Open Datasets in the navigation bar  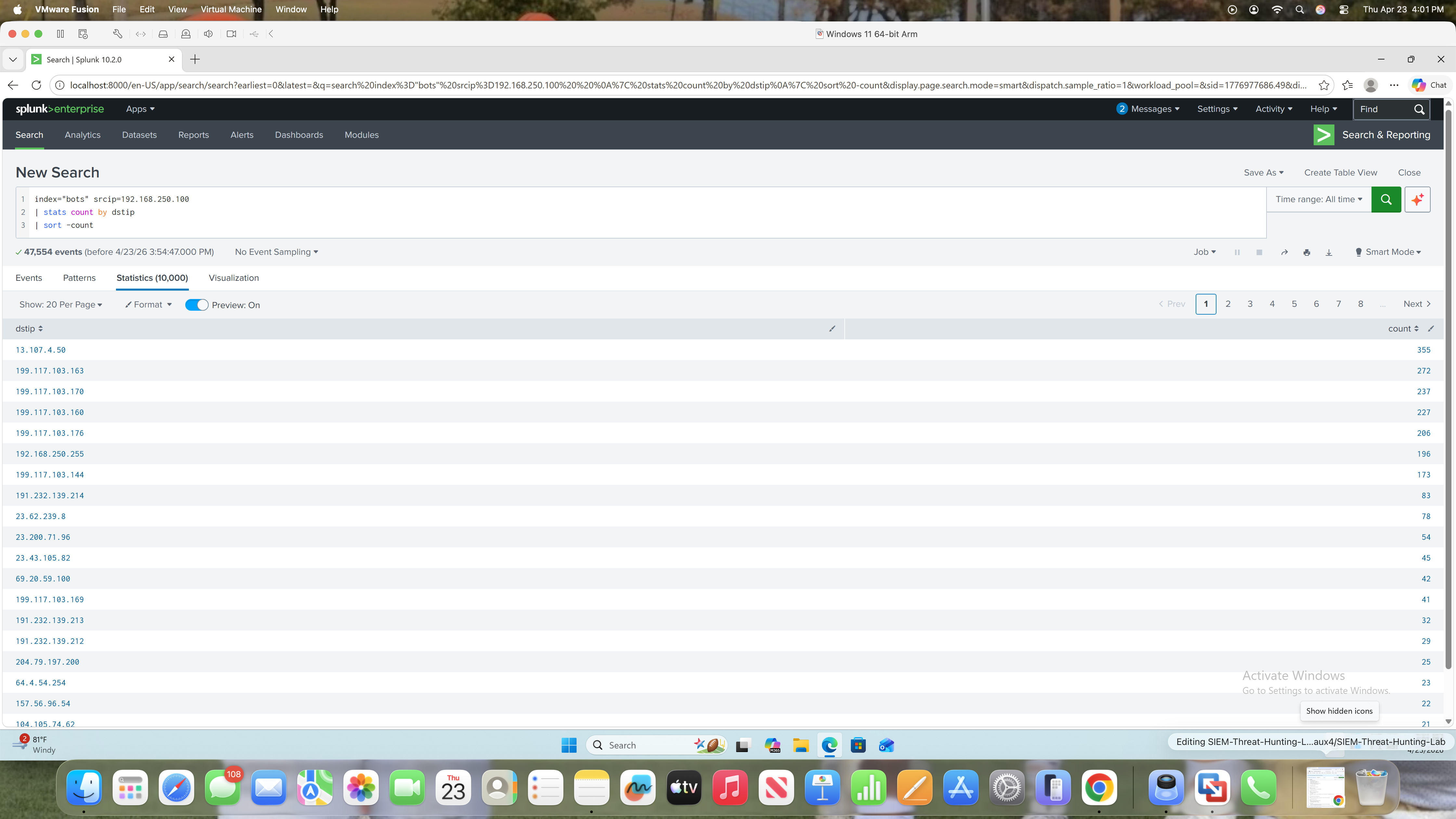139,135
